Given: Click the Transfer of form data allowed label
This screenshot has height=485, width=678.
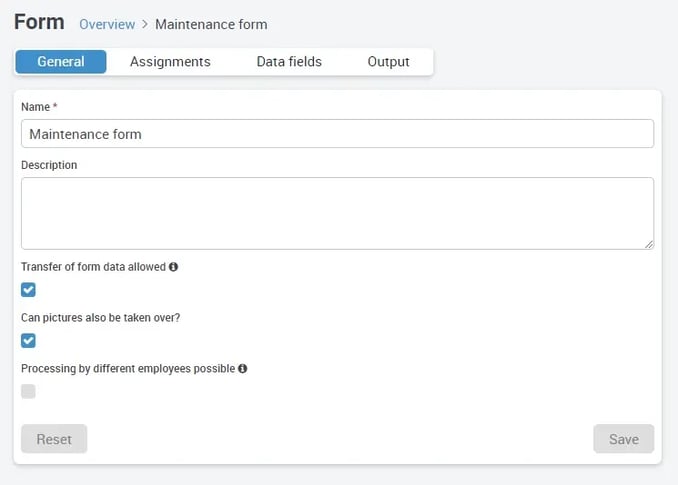Looking at the screenshot, I should click(93, 267).
